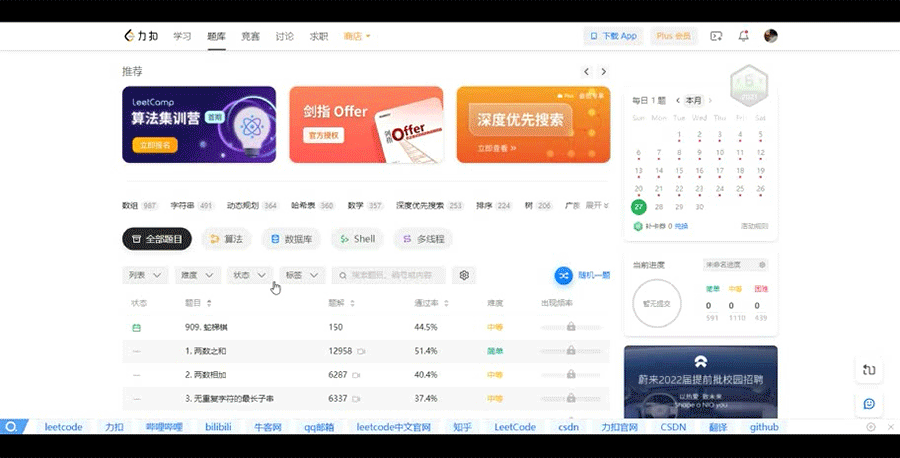The height and width of the screenshot is (458, 900).
Task: Show previous month in daily calendar
Action: point(678,100)
